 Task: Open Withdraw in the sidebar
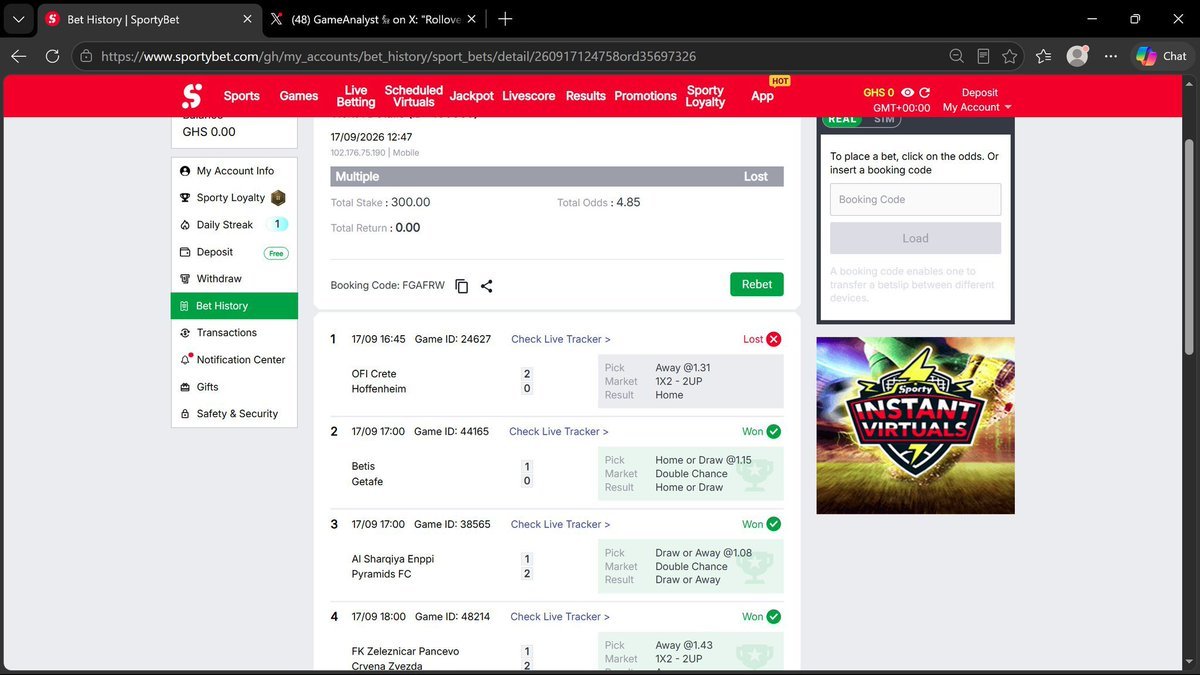234,279
